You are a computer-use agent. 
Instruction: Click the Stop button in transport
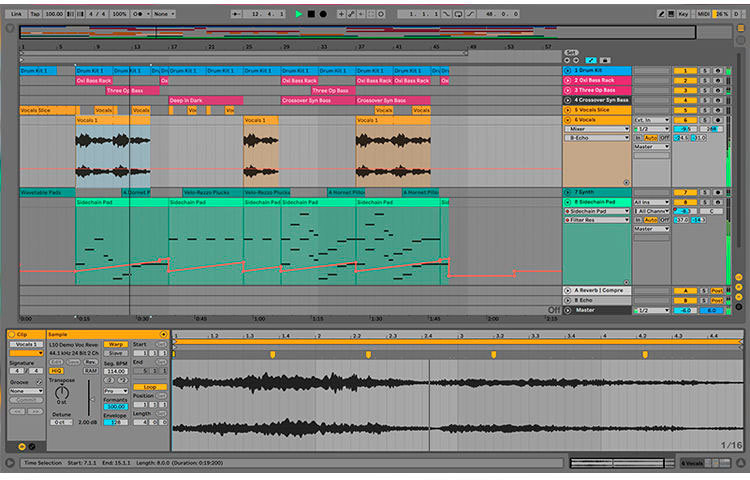point(310,14)
